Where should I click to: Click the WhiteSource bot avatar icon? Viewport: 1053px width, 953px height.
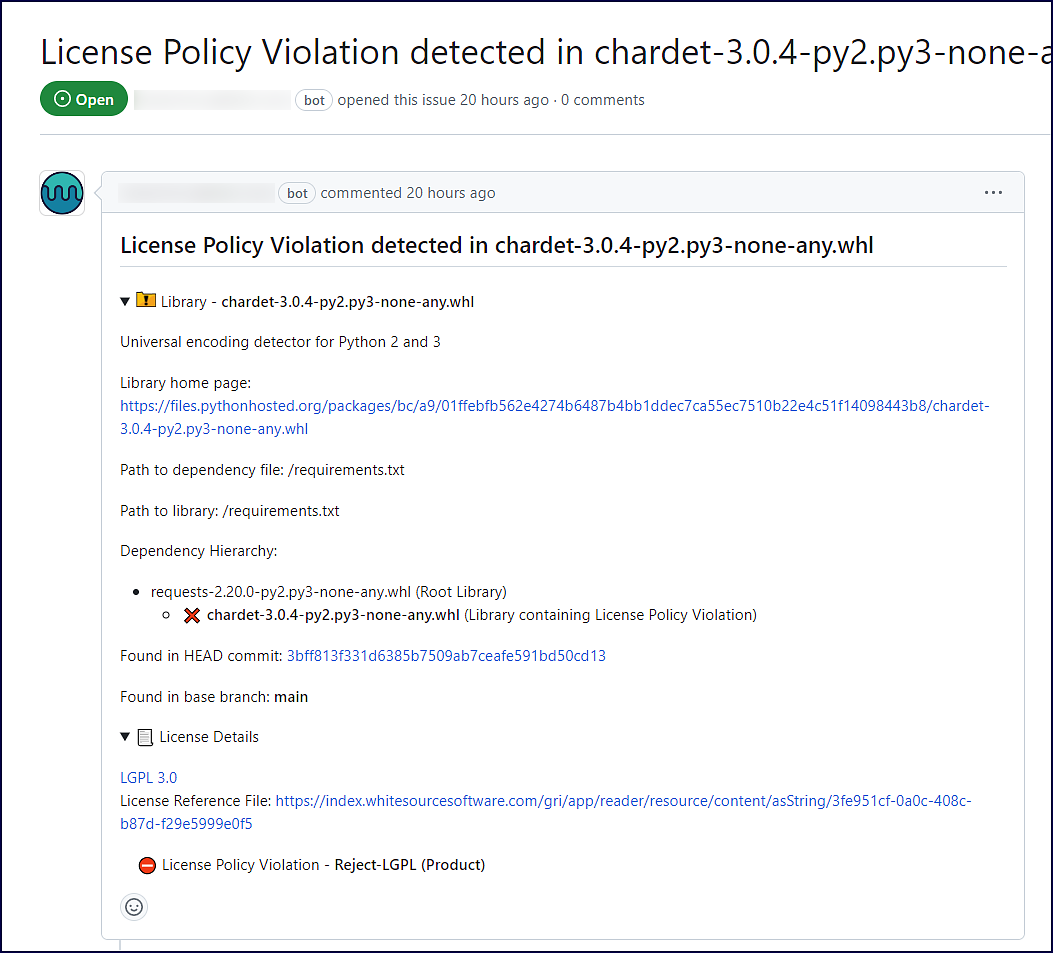tap(62, 193)
